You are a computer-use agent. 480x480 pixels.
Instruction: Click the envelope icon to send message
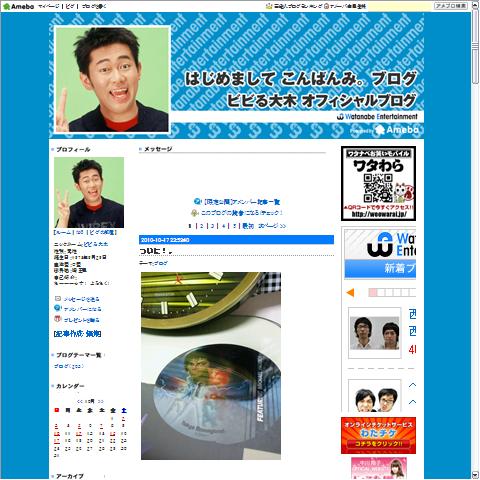coord(58,298)
